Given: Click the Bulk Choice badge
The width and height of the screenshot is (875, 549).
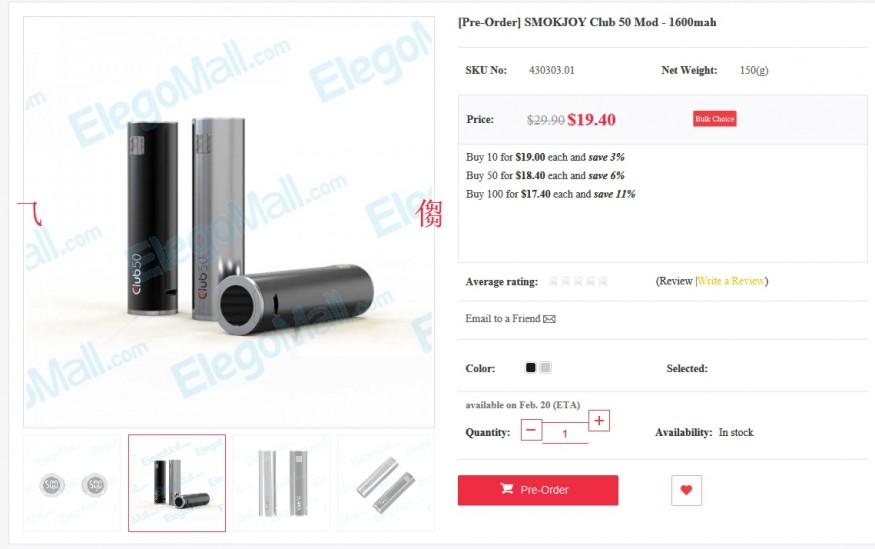Looking at the screenshot, I should pyautogui.click(x=715, y=119).
